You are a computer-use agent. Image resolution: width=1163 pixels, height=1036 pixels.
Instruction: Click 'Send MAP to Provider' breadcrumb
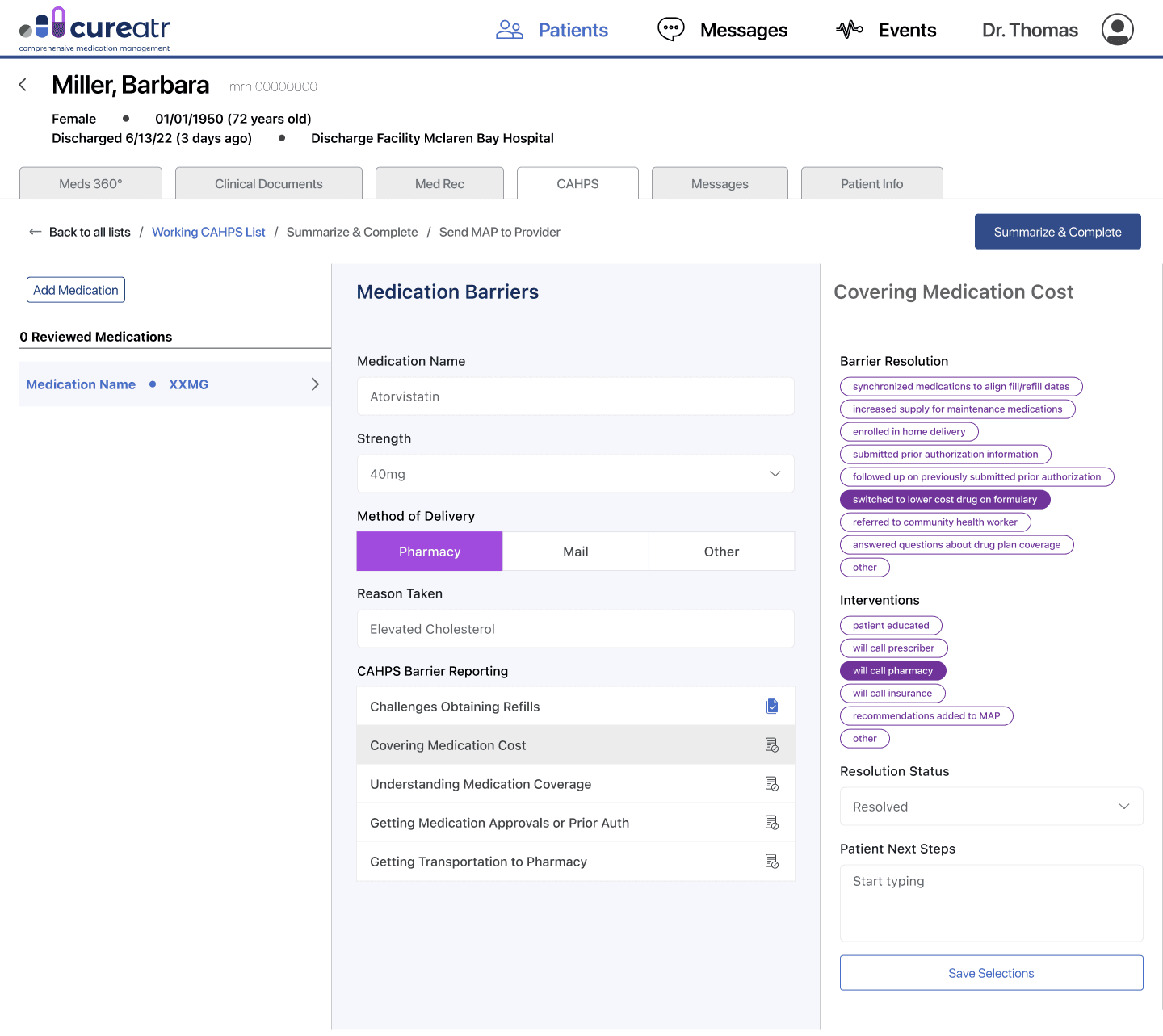coord(500,232)
